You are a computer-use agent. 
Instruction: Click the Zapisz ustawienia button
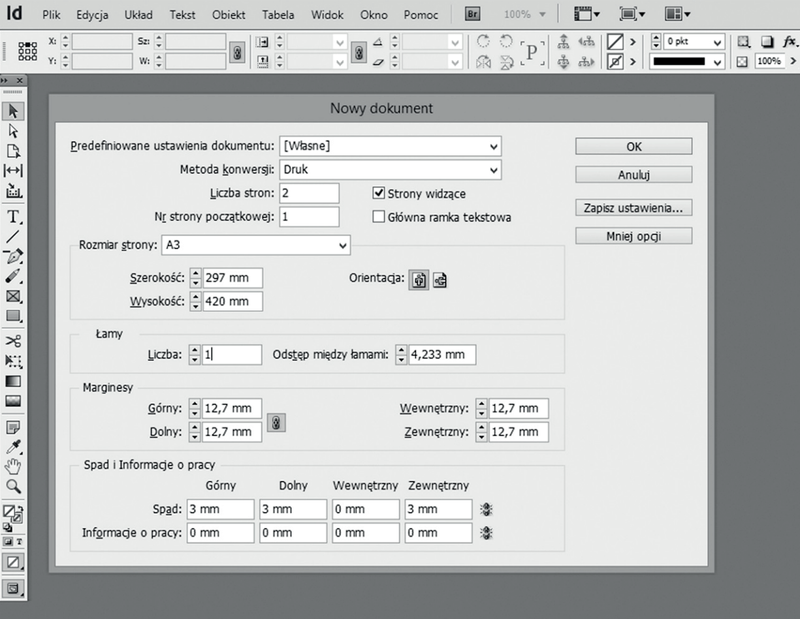coord(634,208)
